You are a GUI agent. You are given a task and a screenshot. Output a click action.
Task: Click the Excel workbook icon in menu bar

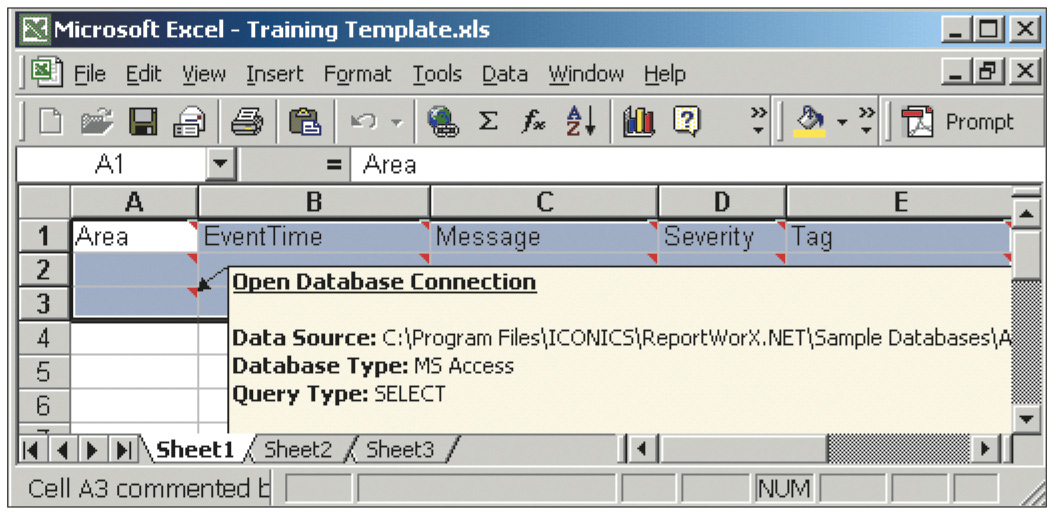point(46,72)
